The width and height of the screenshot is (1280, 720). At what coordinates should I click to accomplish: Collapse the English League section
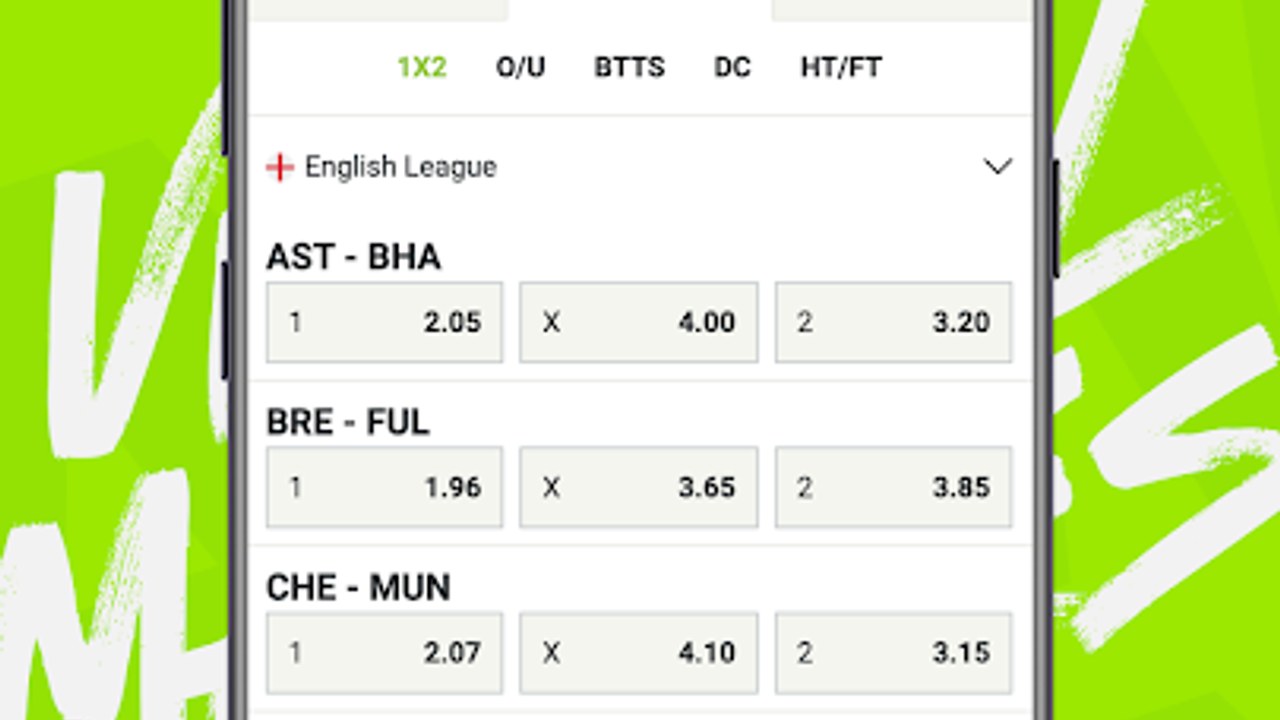coord(998,167)
